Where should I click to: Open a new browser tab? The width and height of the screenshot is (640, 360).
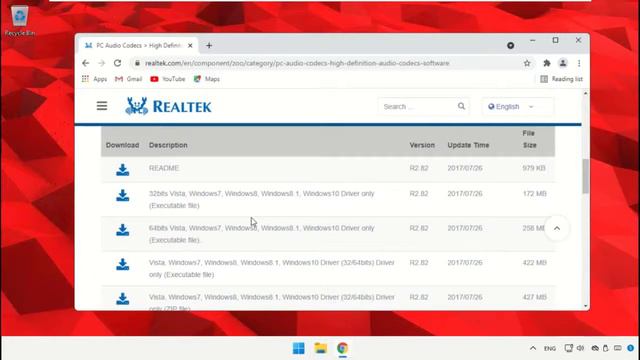click(x=209, y=45)
